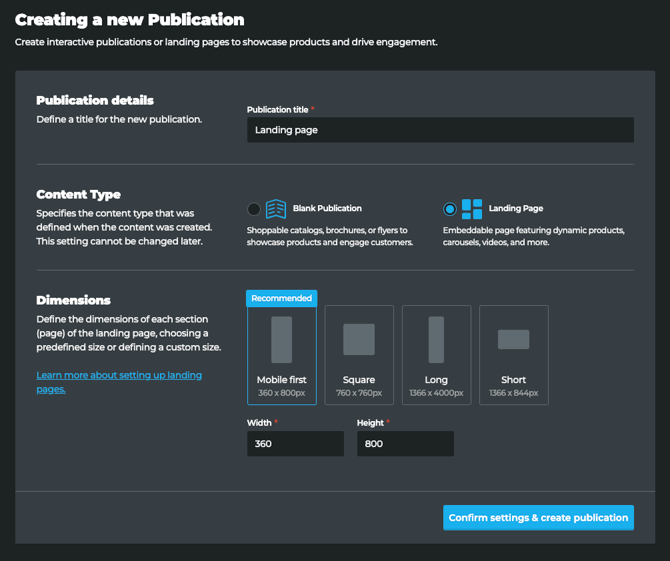Click the Recommended badge above Mobile first

(281, 298)
